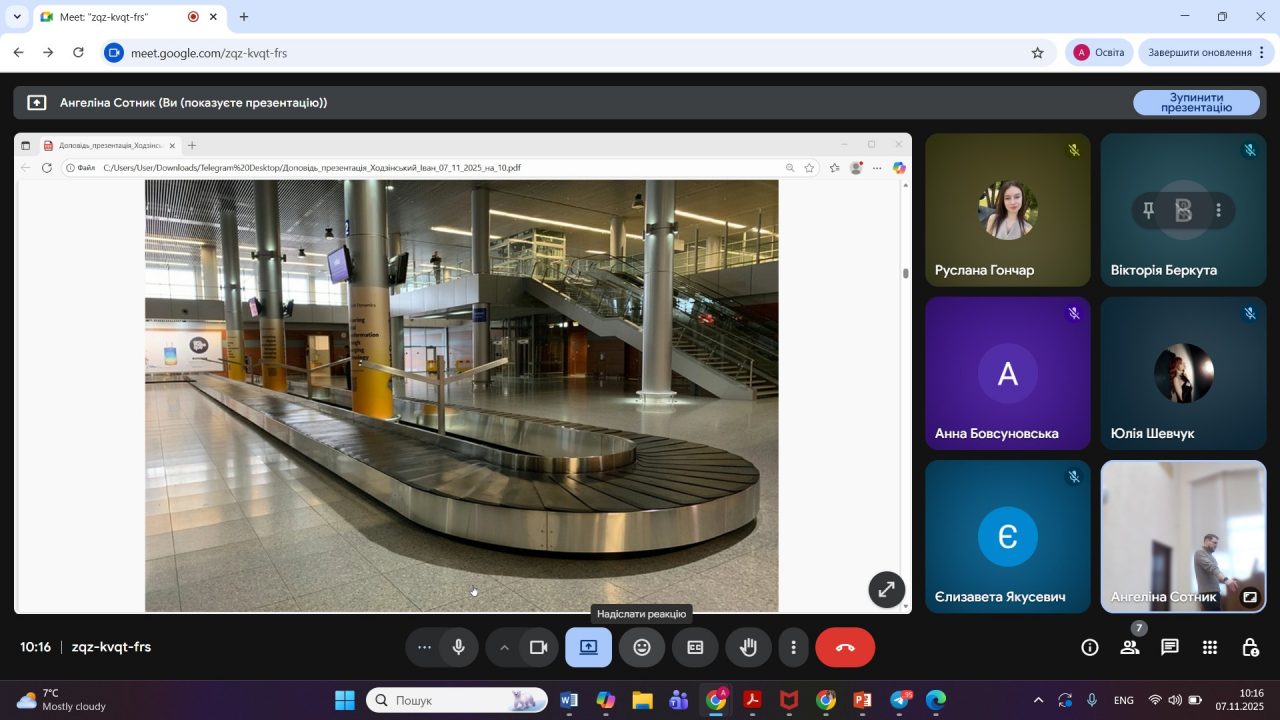This screenshot has height=720, width=1280.
Task: Toggle the camera on or off
Action: pos(538,647)
